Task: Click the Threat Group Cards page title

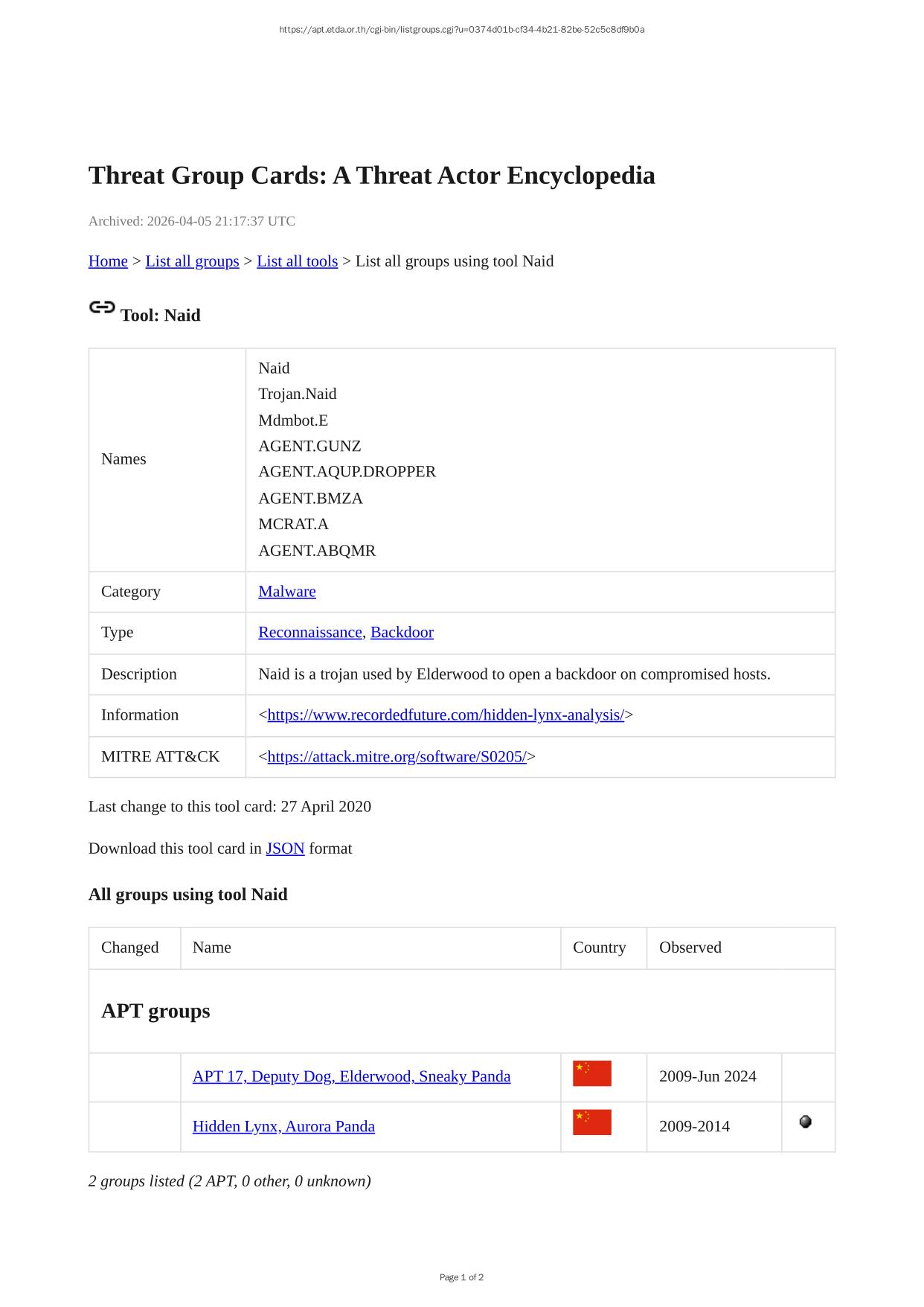Action: 371,176
